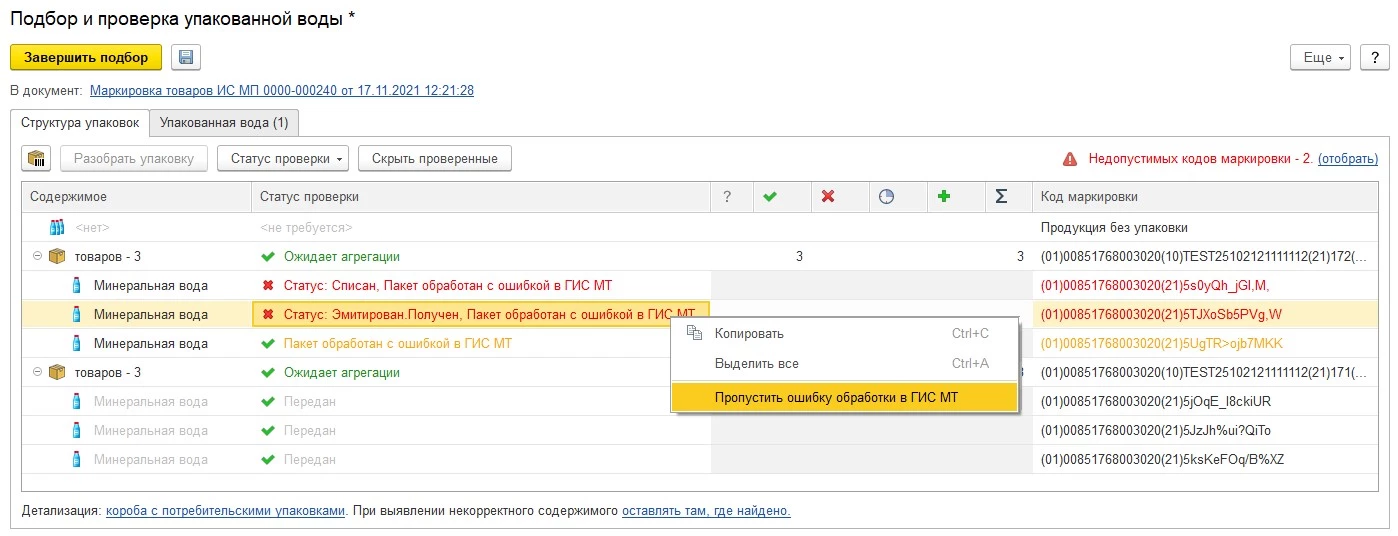Click the save diskette icon
Image resolution: width=1398 pixels, height=536 pixels.
pyautogui.click(x=186, y=57)
